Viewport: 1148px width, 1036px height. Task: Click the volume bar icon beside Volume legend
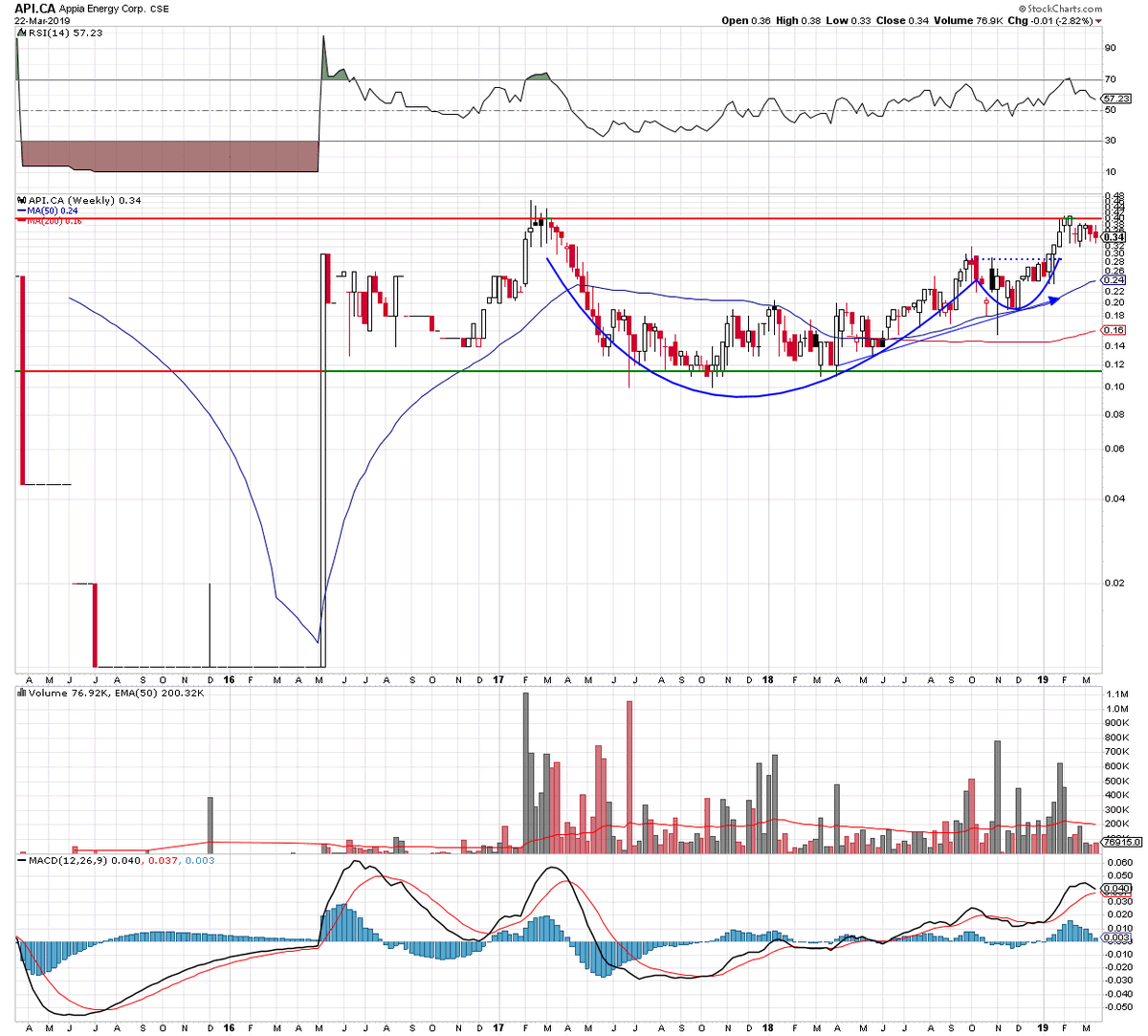click(x=21, y=692)
